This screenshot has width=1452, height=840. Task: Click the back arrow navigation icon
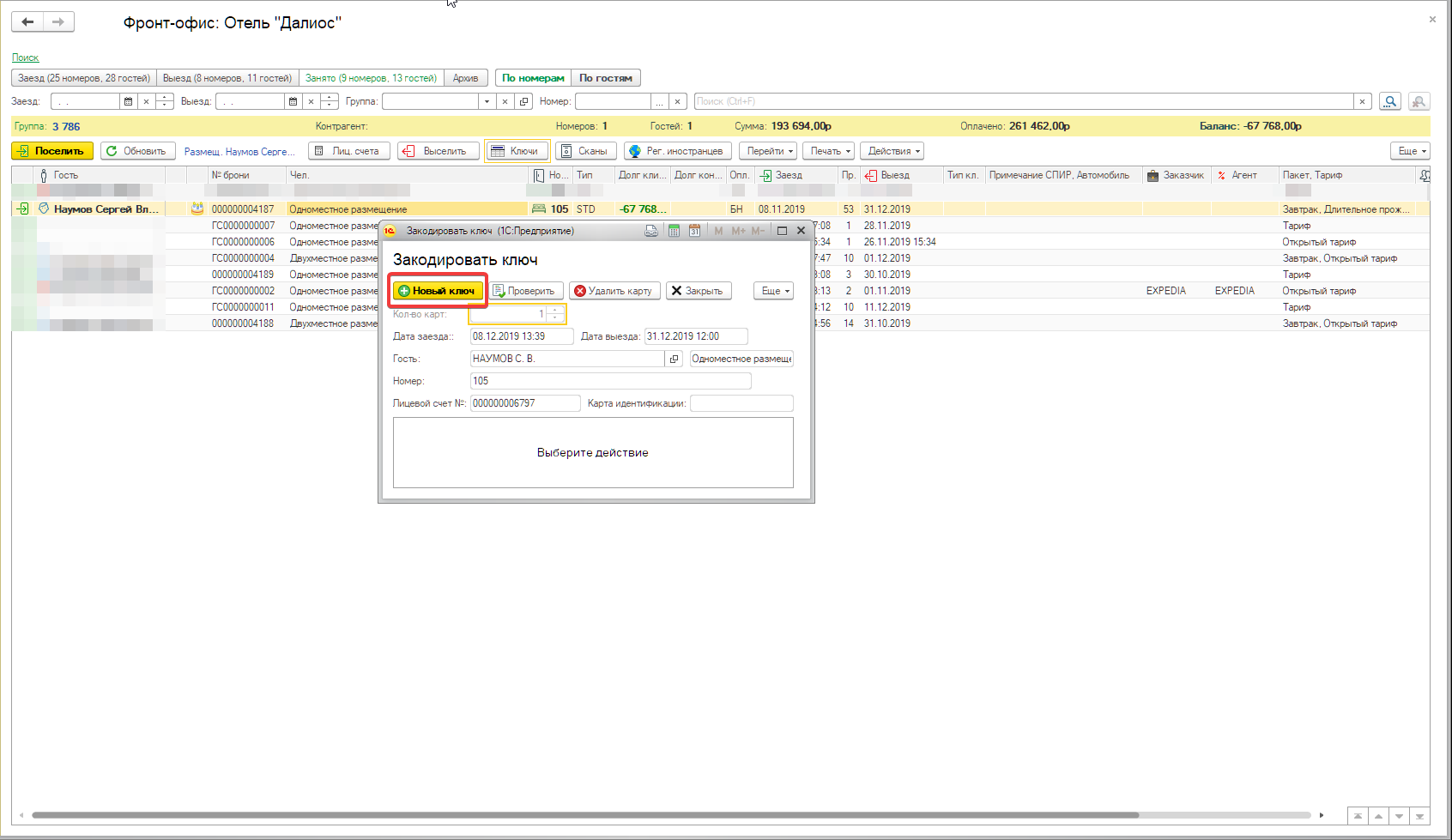(x=27, y=21)
